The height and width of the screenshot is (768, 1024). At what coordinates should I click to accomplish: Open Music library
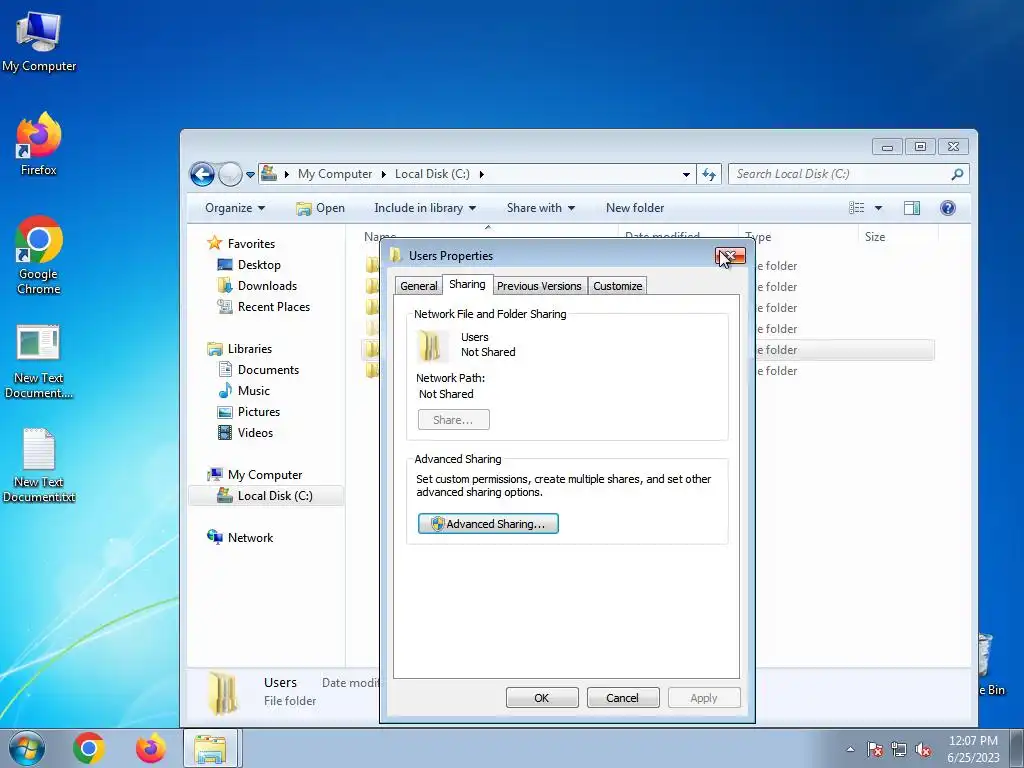click(253, 391)
